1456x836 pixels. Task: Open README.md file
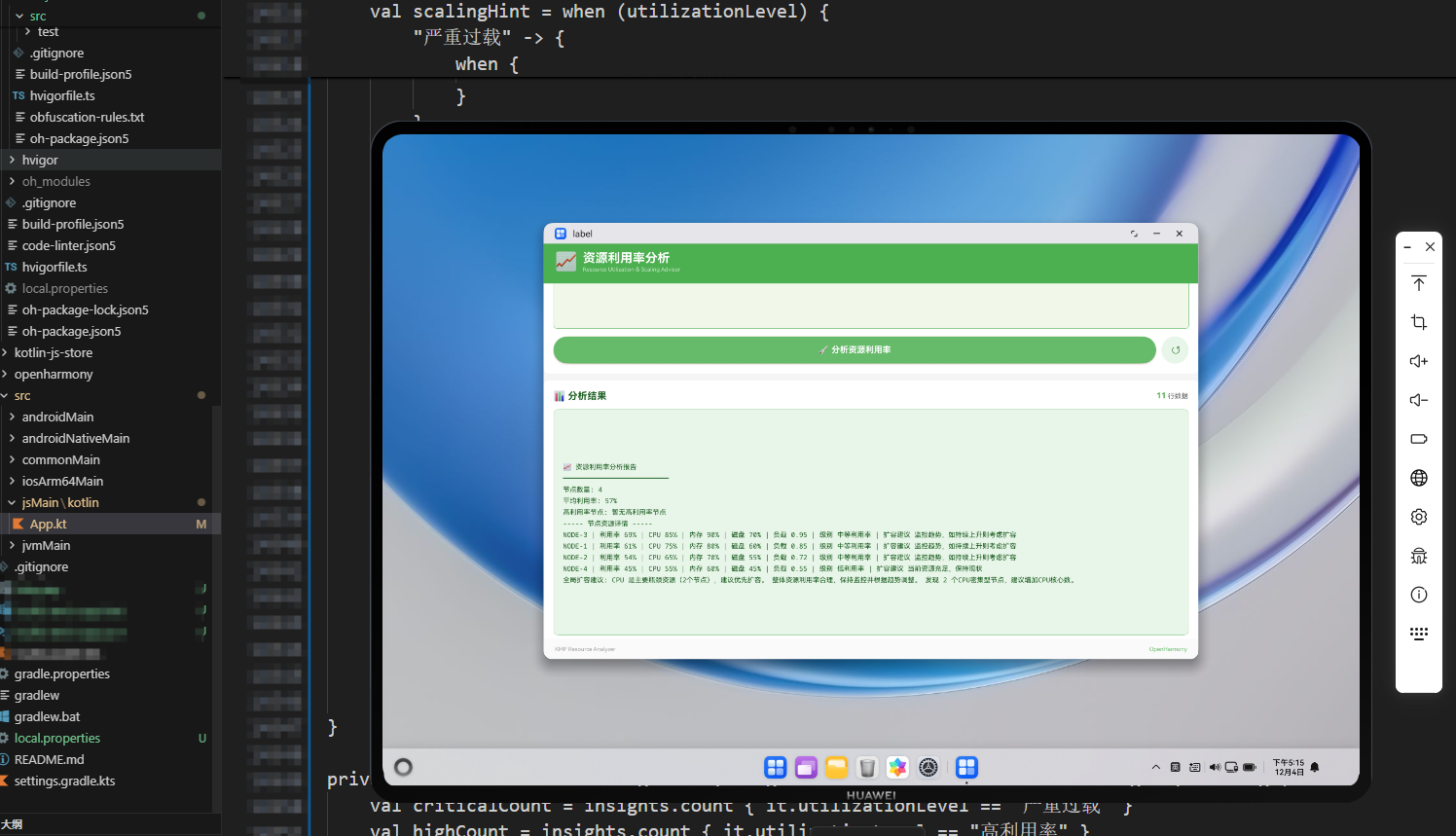(x=110, y=759)
